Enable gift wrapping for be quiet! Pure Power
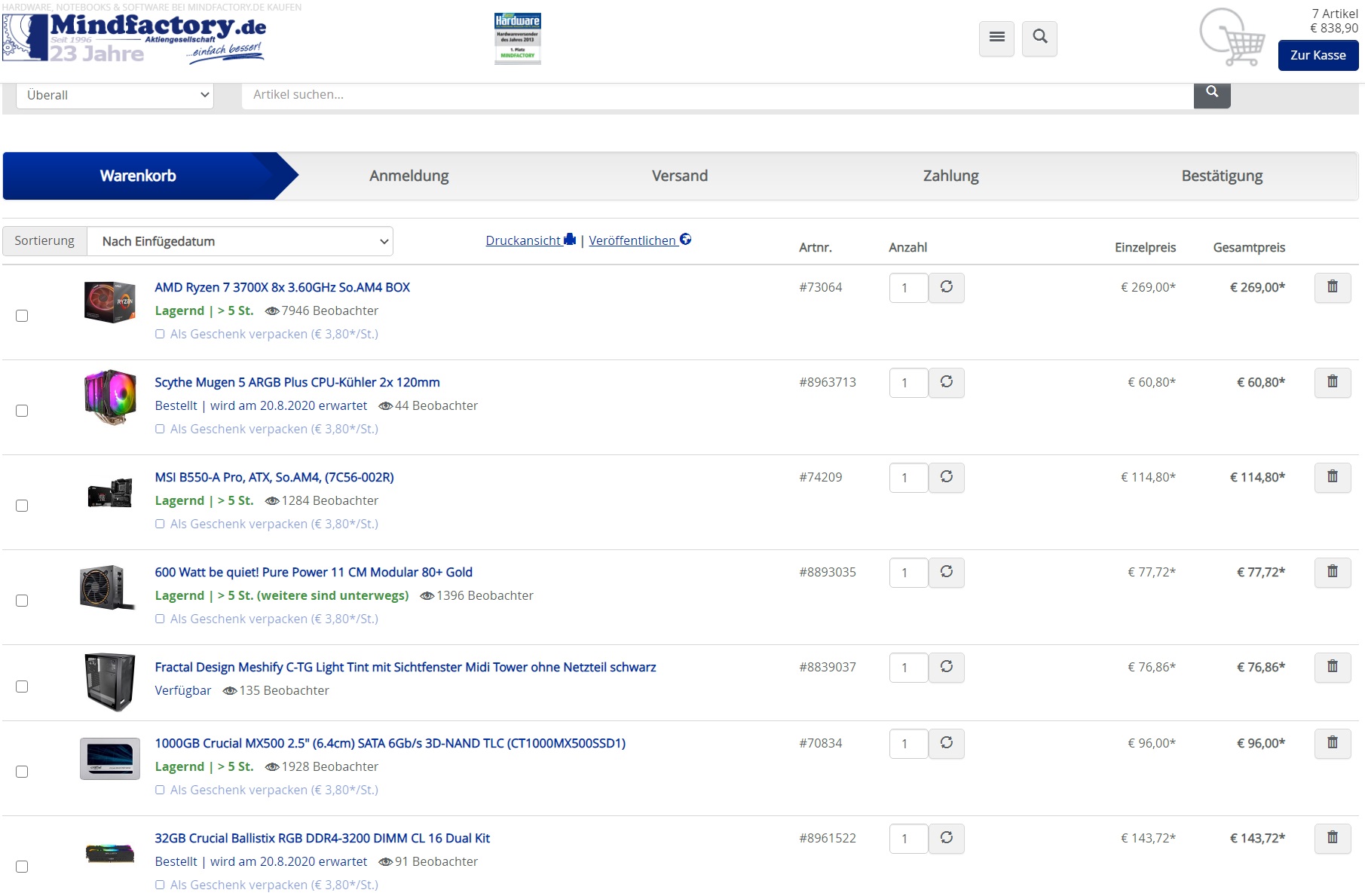The height and width of the screenshot is (896, 1365). (x=160, y=619)
